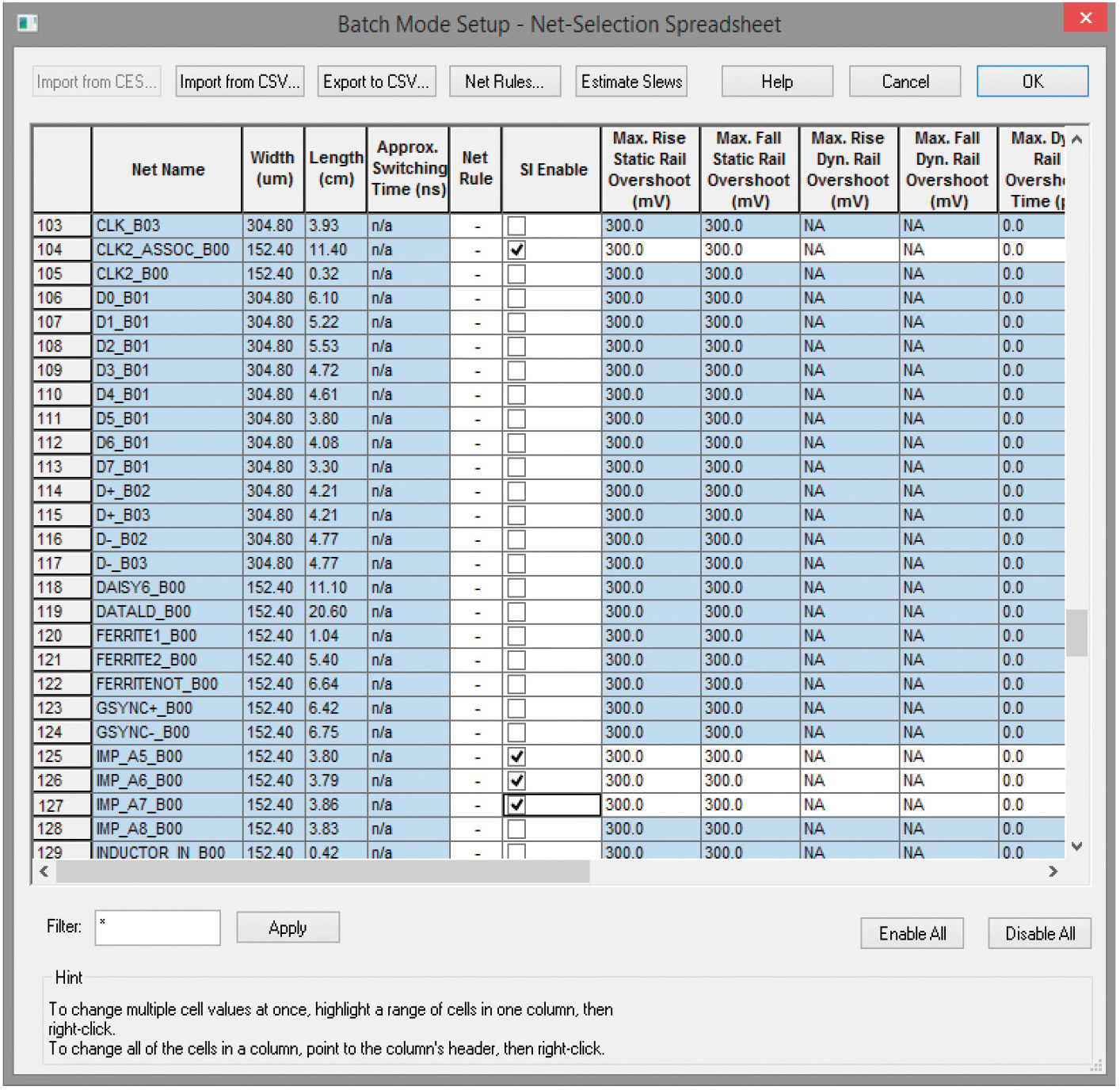This screenshot has height=1090, width=1120.
Task: Export the spreadsheet to CSV
Action: coord(376,82)
